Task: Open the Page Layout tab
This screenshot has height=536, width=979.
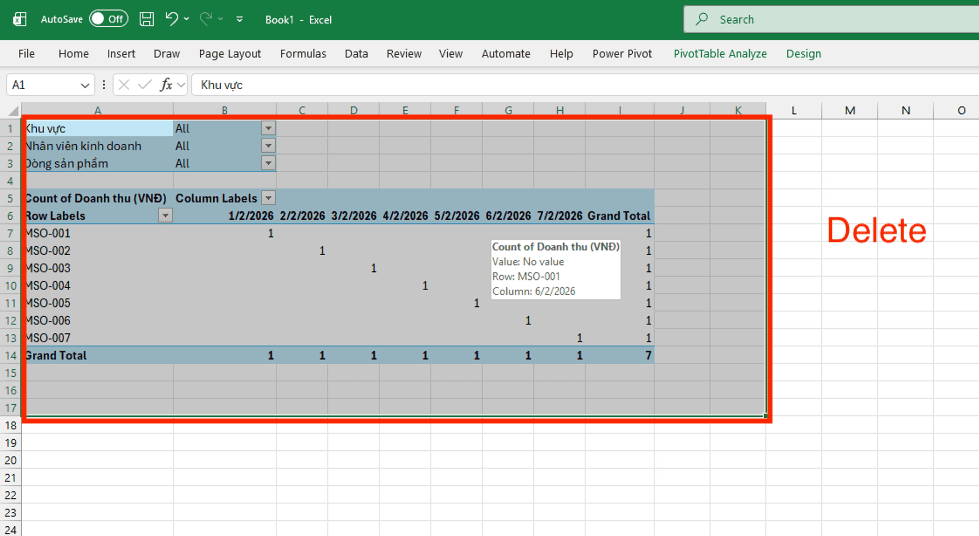Action: [230, 54]
